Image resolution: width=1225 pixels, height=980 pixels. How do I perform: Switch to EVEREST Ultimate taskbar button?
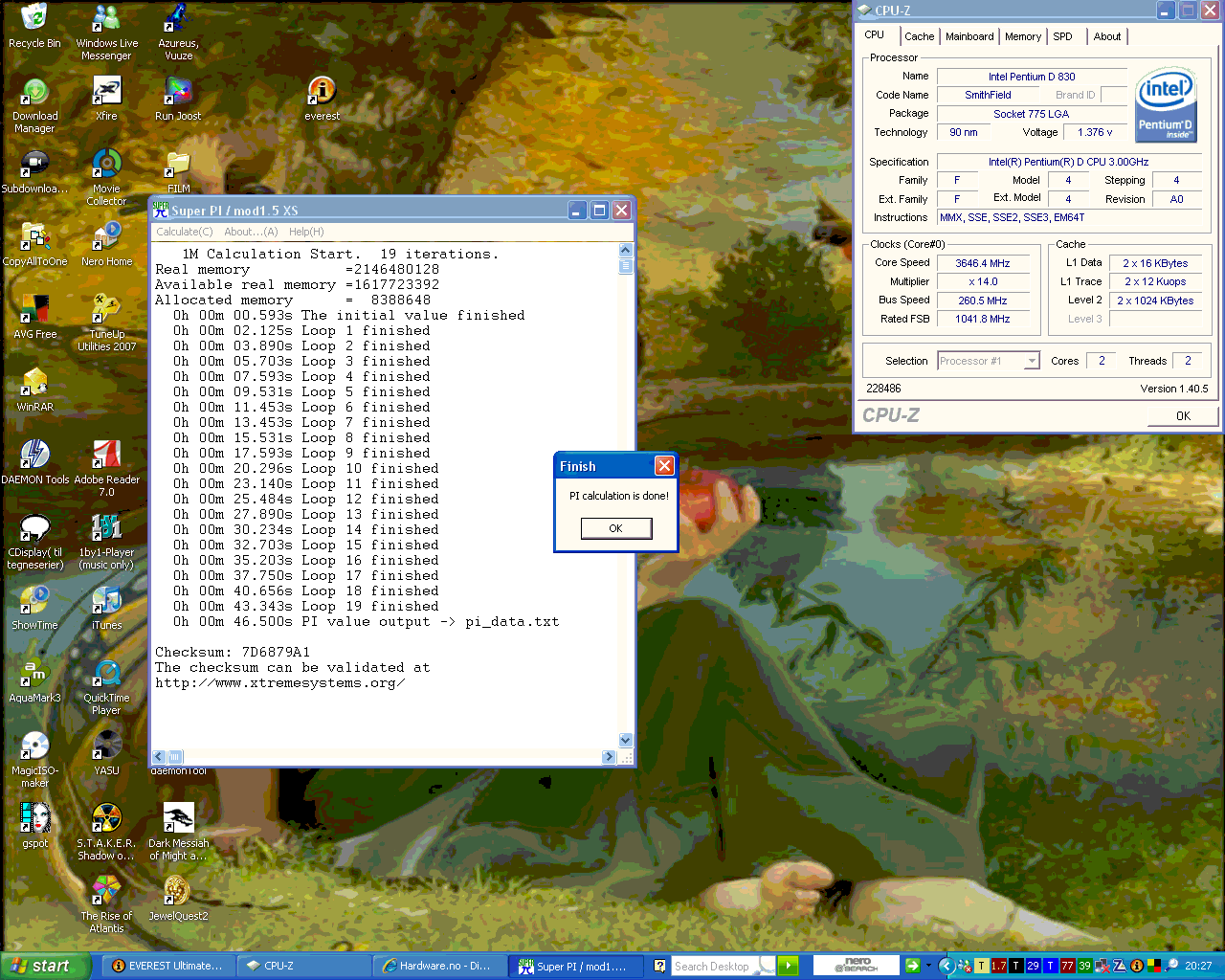click(x=167, y=966)
